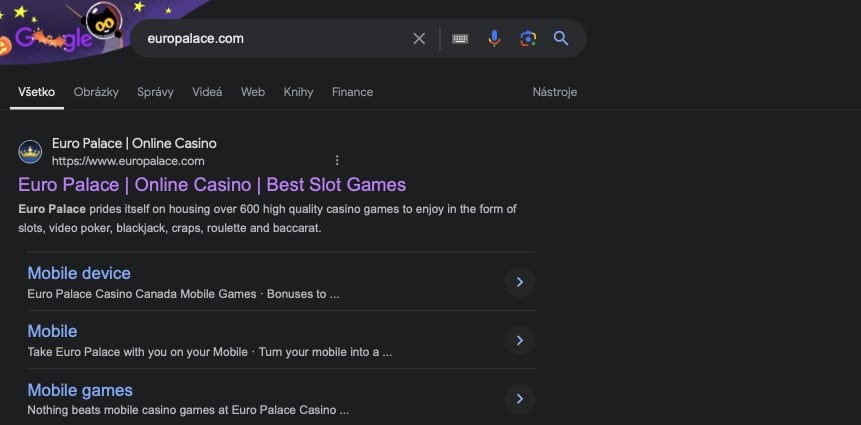Switch to the Obrázky tab
Image resolution: width=861 pixels, height=425 pixels.
tap(96, 92)
